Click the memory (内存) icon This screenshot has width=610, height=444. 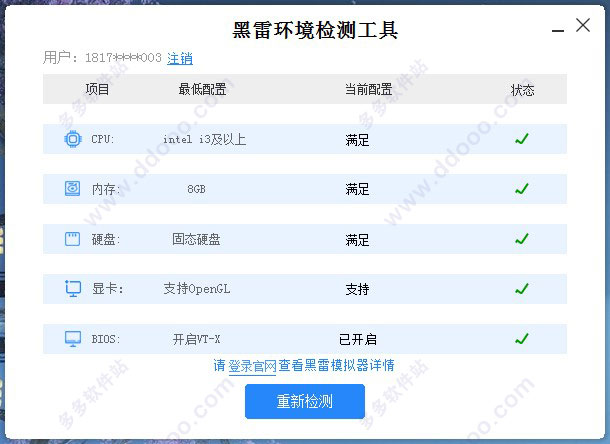point(72,189)
